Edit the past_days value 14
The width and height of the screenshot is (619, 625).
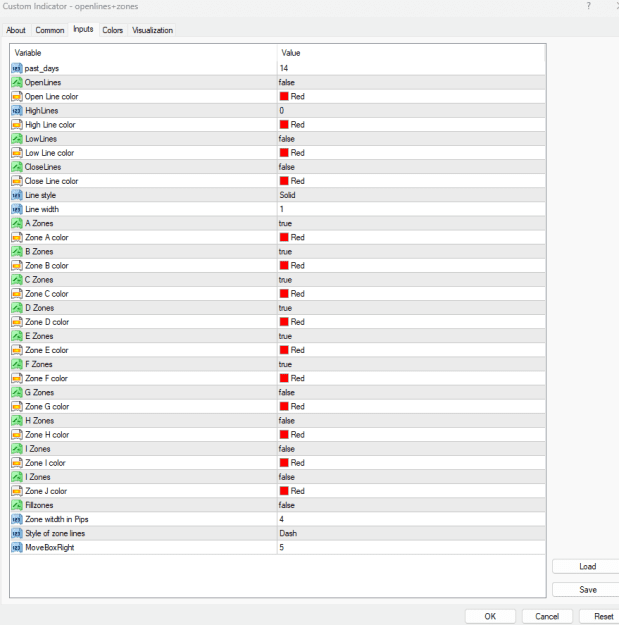[411, 68]
